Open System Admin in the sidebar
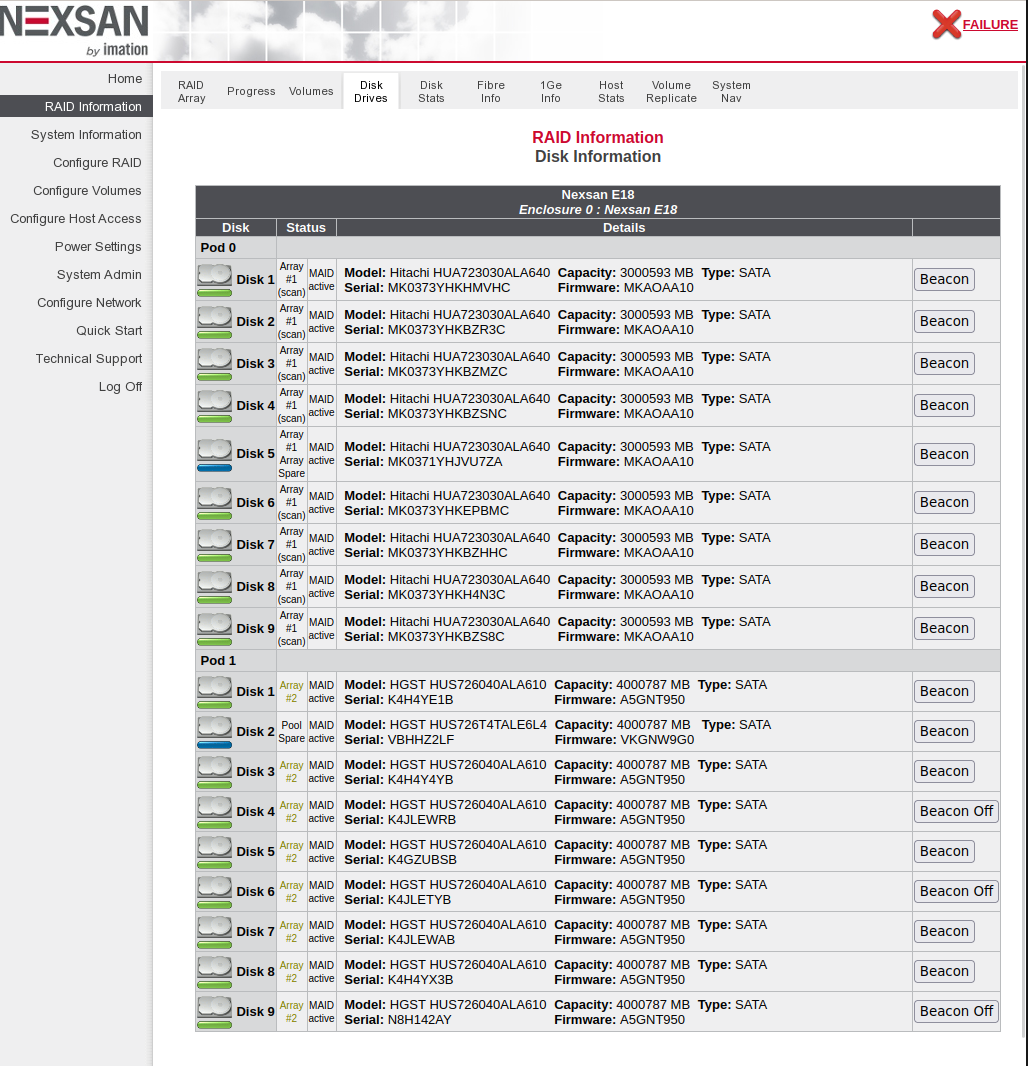 (99, 275)
